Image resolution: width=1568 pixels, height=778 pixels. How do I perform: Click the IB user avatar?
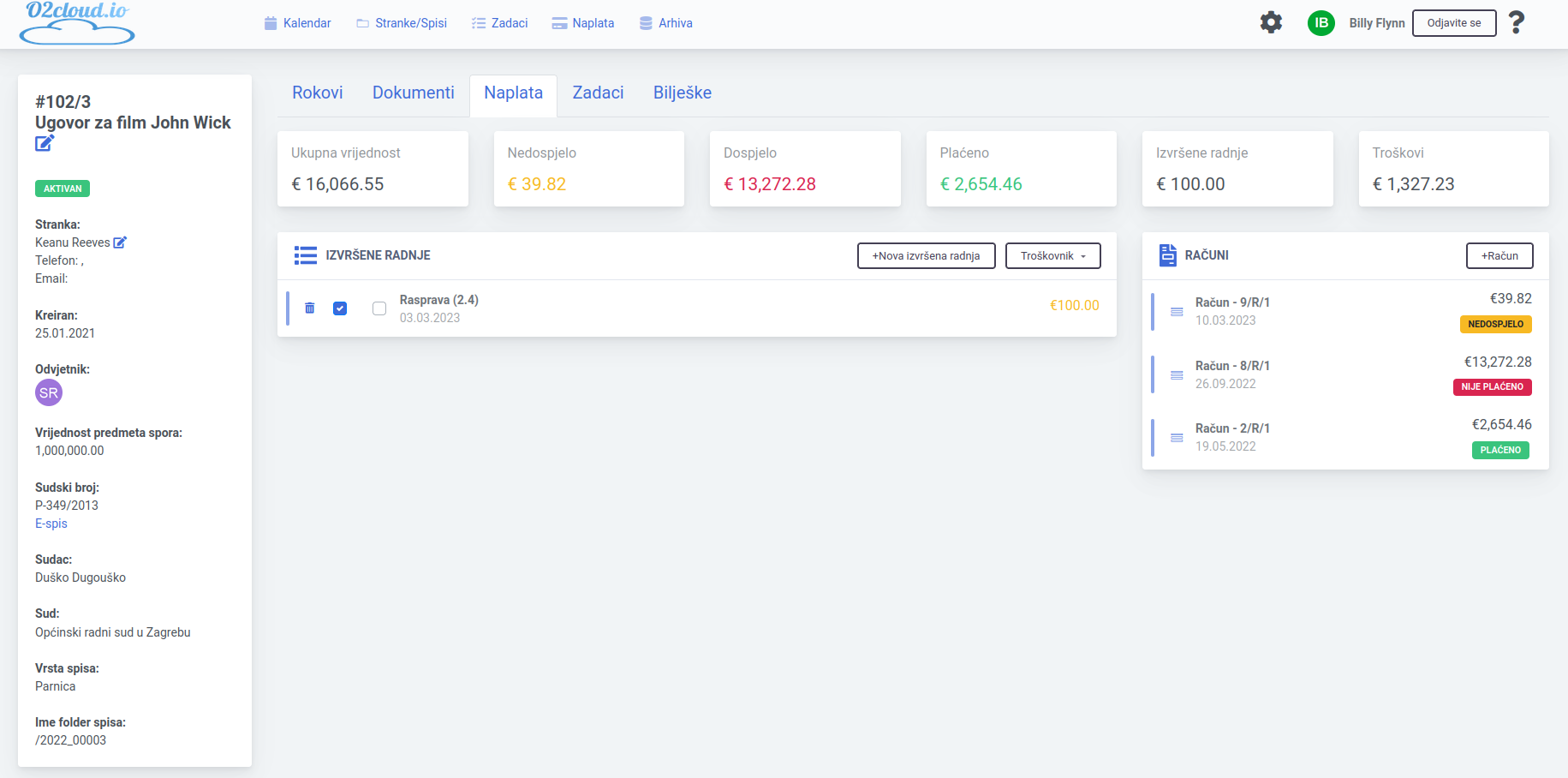[1321, 23]
